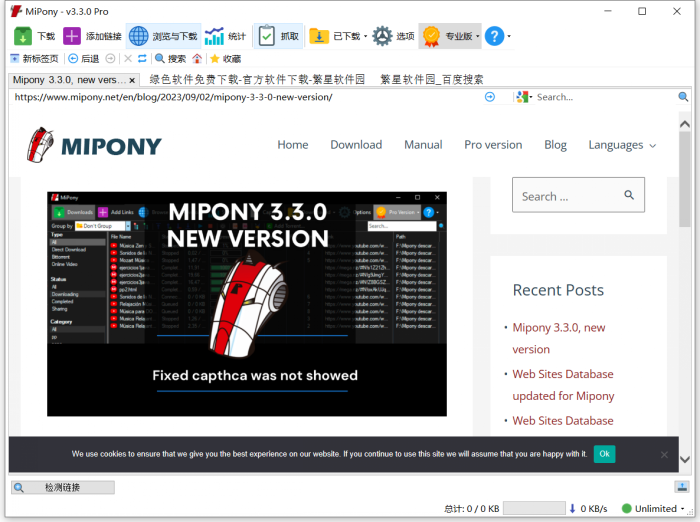The height and width of the screenshot is (522, 700).
Task: Click the browser Search magnifier icon
Action: (x=159, y=58)
